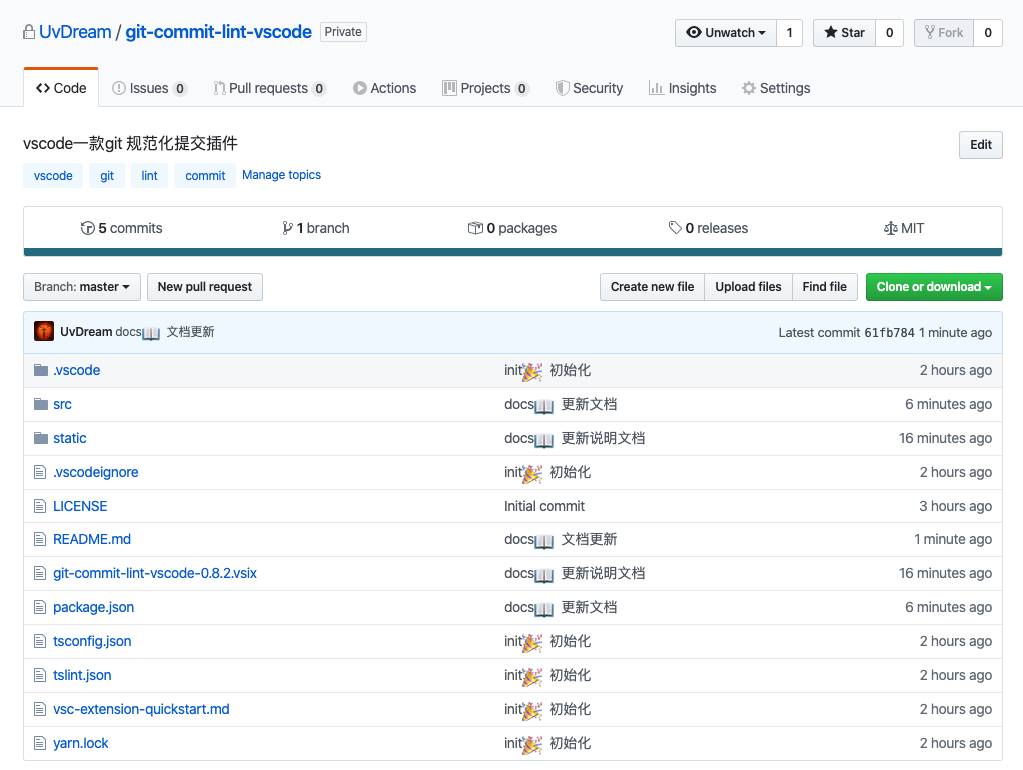Open git-commit-lint-vscode repository title link
Screen dimensions: 1023x770
(x=219, y=32)
